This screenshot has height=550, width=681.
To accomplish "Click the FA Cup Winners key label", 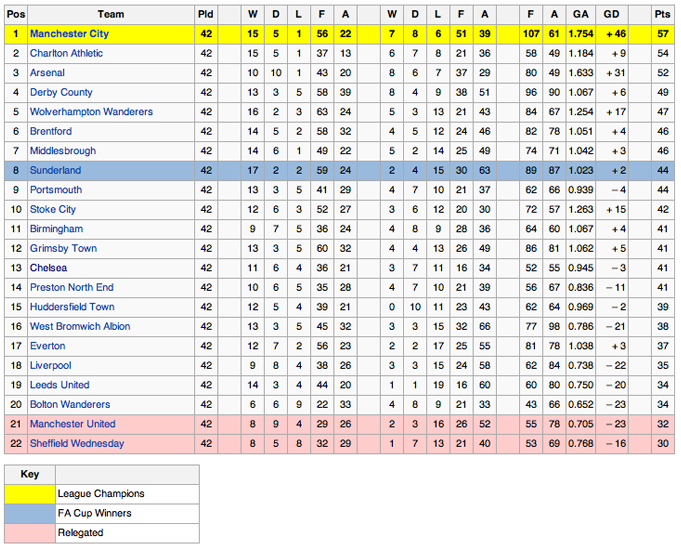I will tap(94, 514).
